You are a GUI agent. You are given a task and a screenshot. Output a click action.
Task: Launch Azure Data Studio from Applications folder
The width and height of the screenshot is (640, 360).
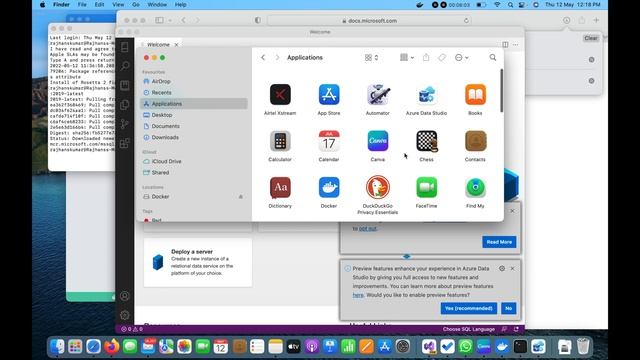point(427,95)
